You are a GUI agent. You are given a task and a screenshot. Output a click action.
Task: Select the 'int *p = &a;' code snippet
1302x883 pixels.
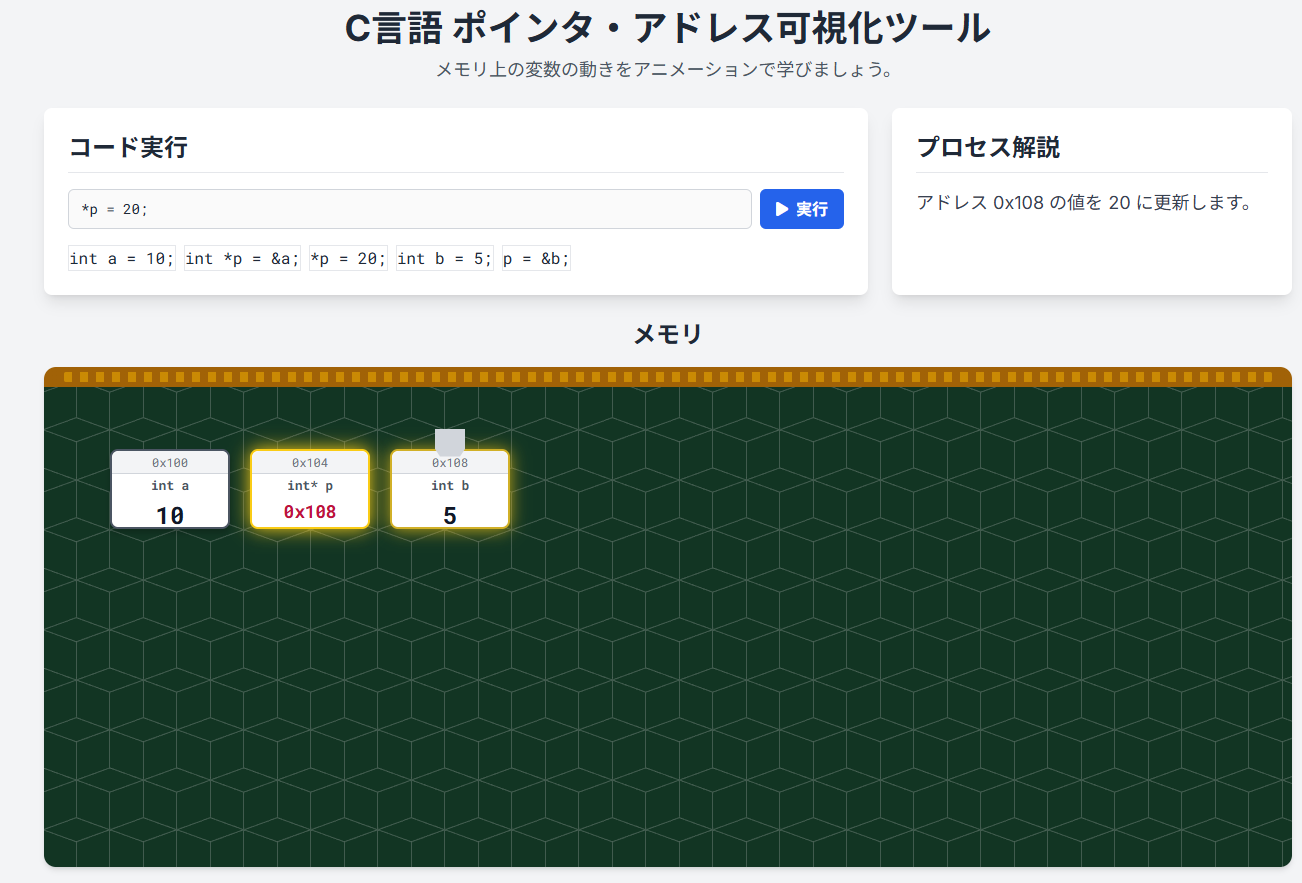click(242, 259)
